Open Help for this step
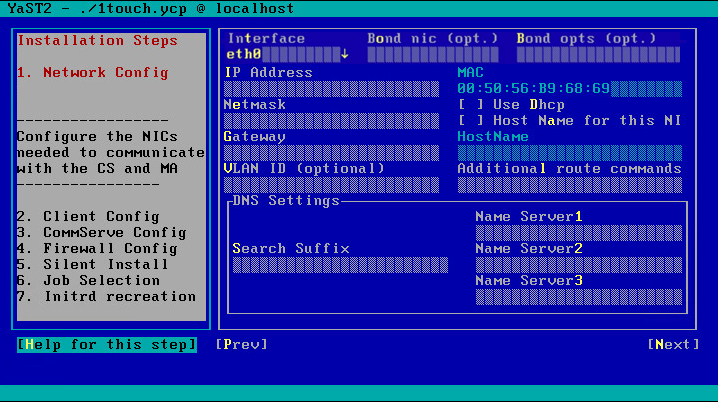The height and width of the screenshot is (402, 718). 107,344
